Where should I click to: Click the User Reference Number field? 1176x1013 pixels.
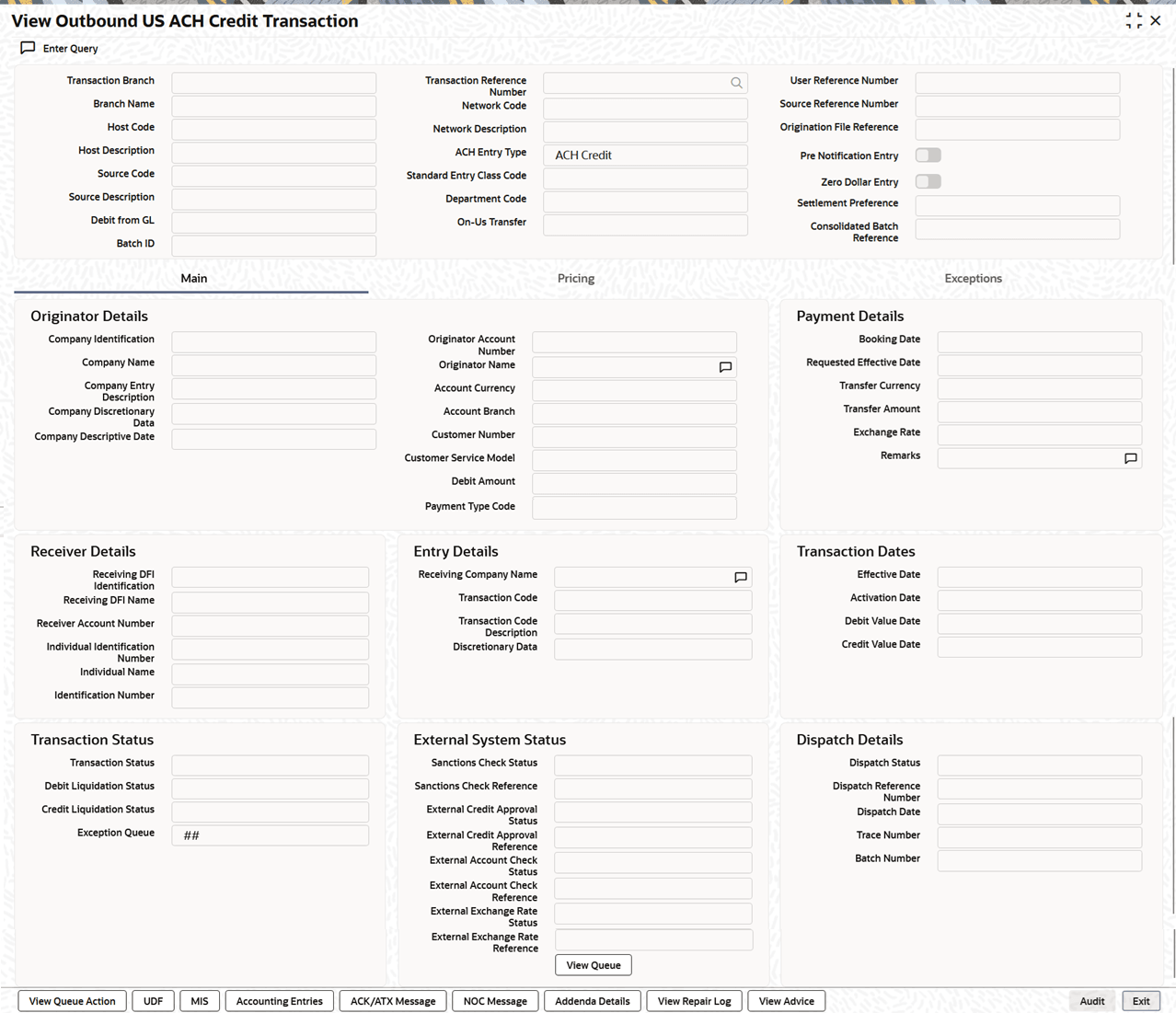point(1017,83)
